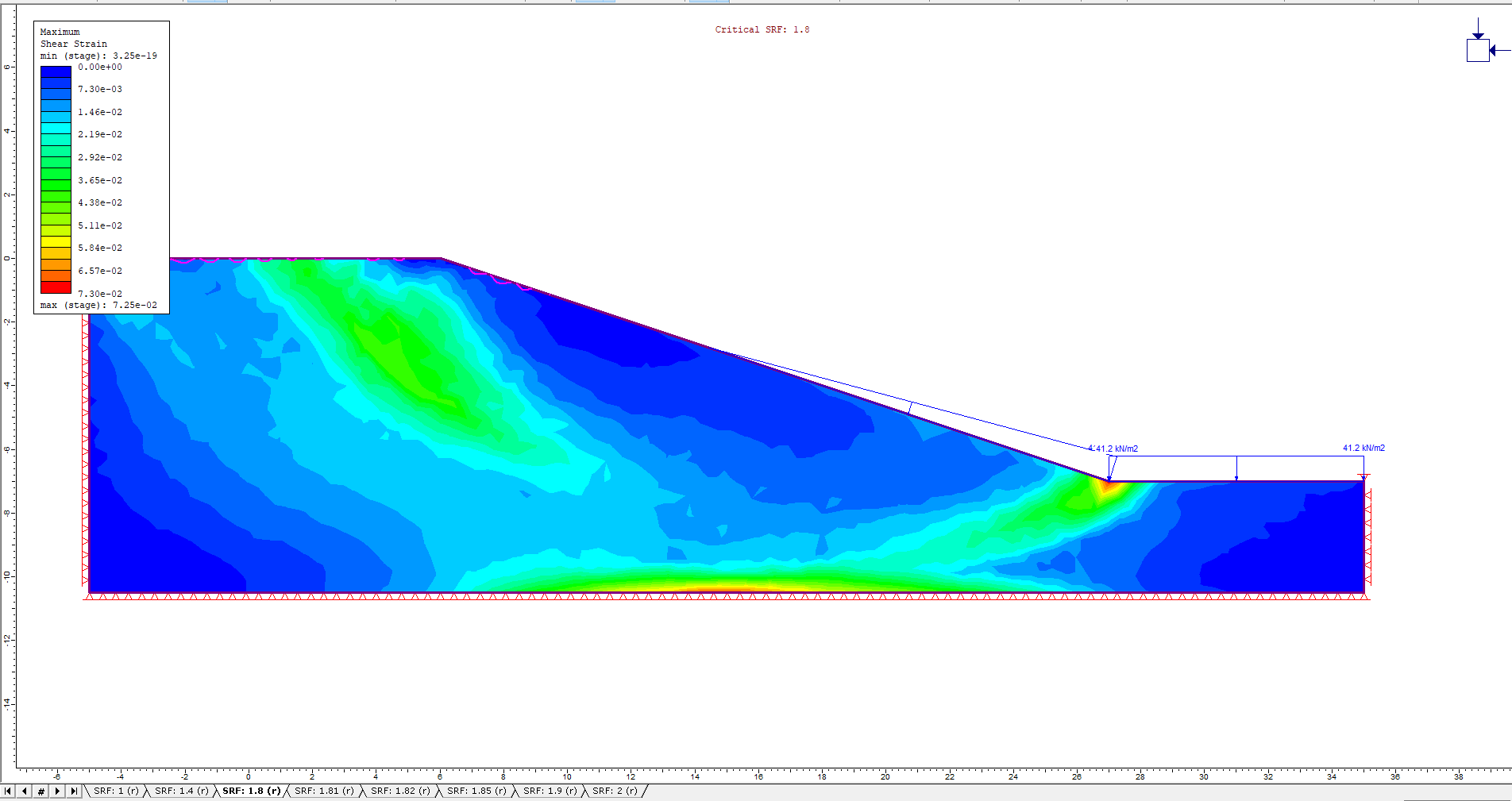Jump to the first stage tab arrow

(x=8, y=791)
